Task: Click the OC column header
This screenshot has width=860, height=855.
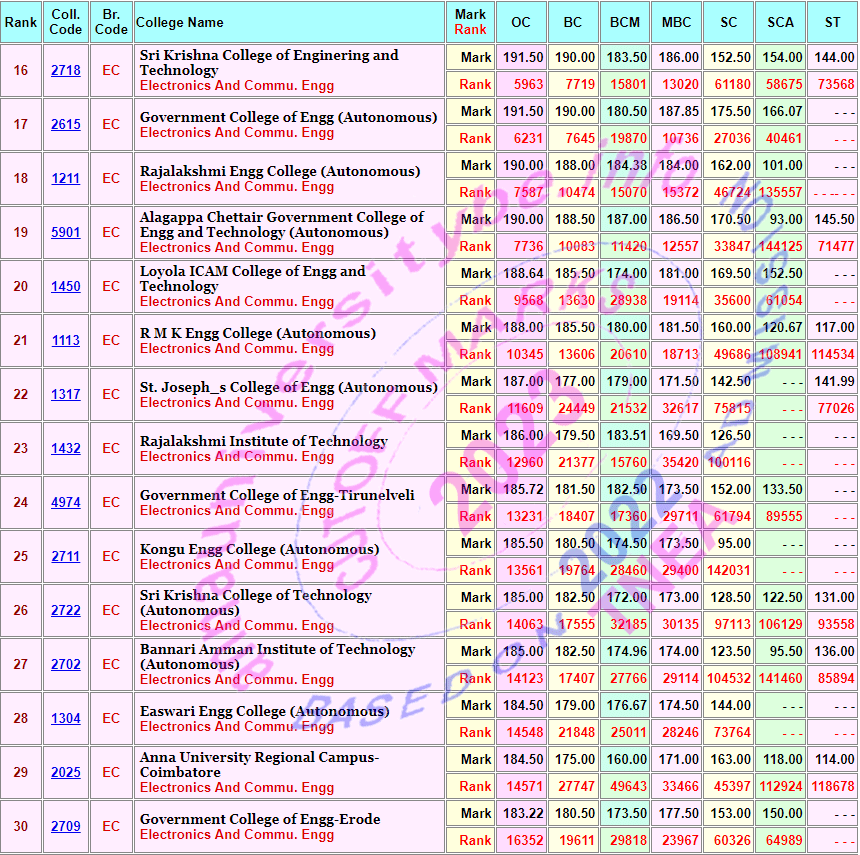Action: (x=521, y=22)
